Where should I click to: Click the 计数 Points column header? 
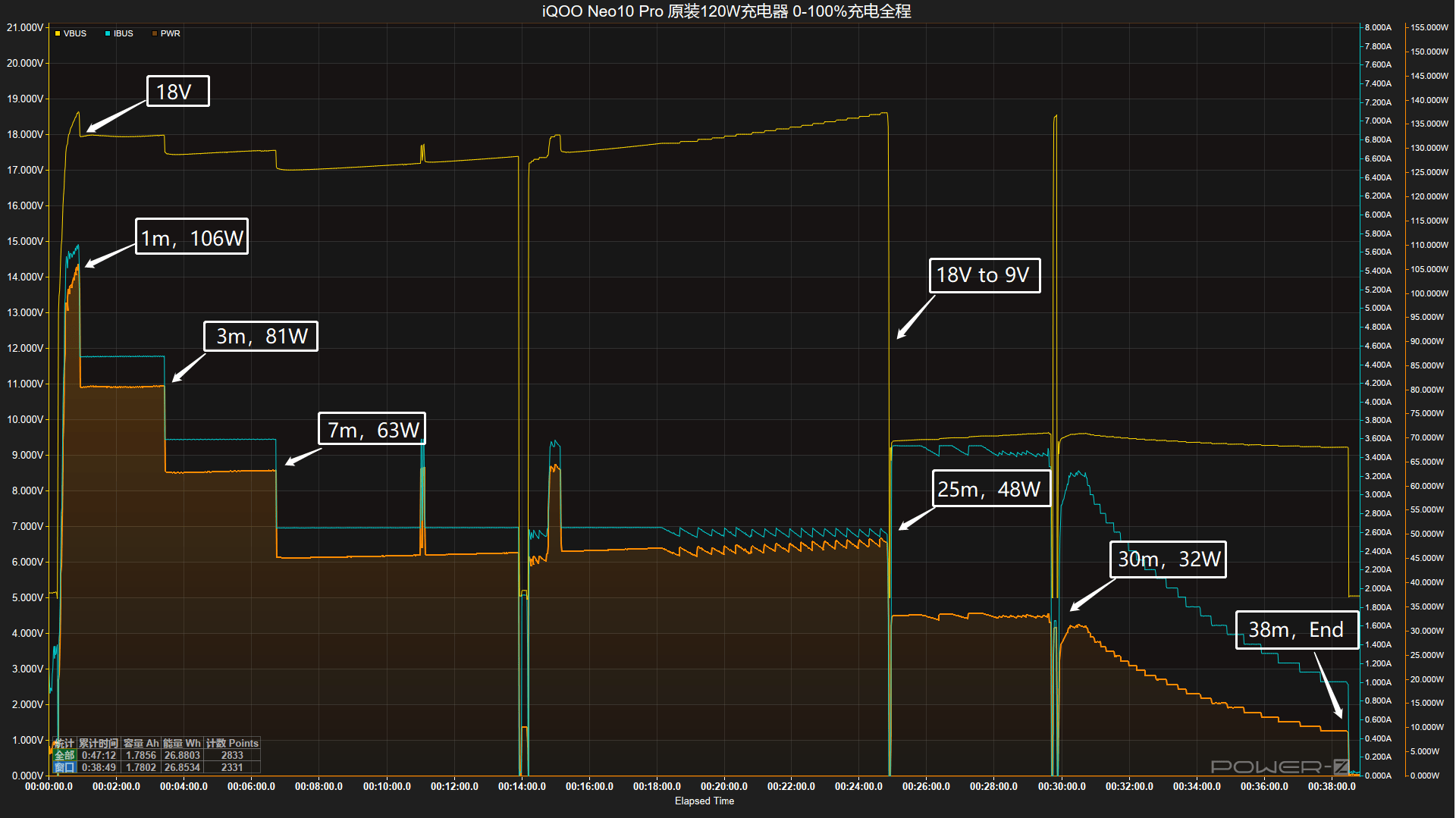click(232, 743)
